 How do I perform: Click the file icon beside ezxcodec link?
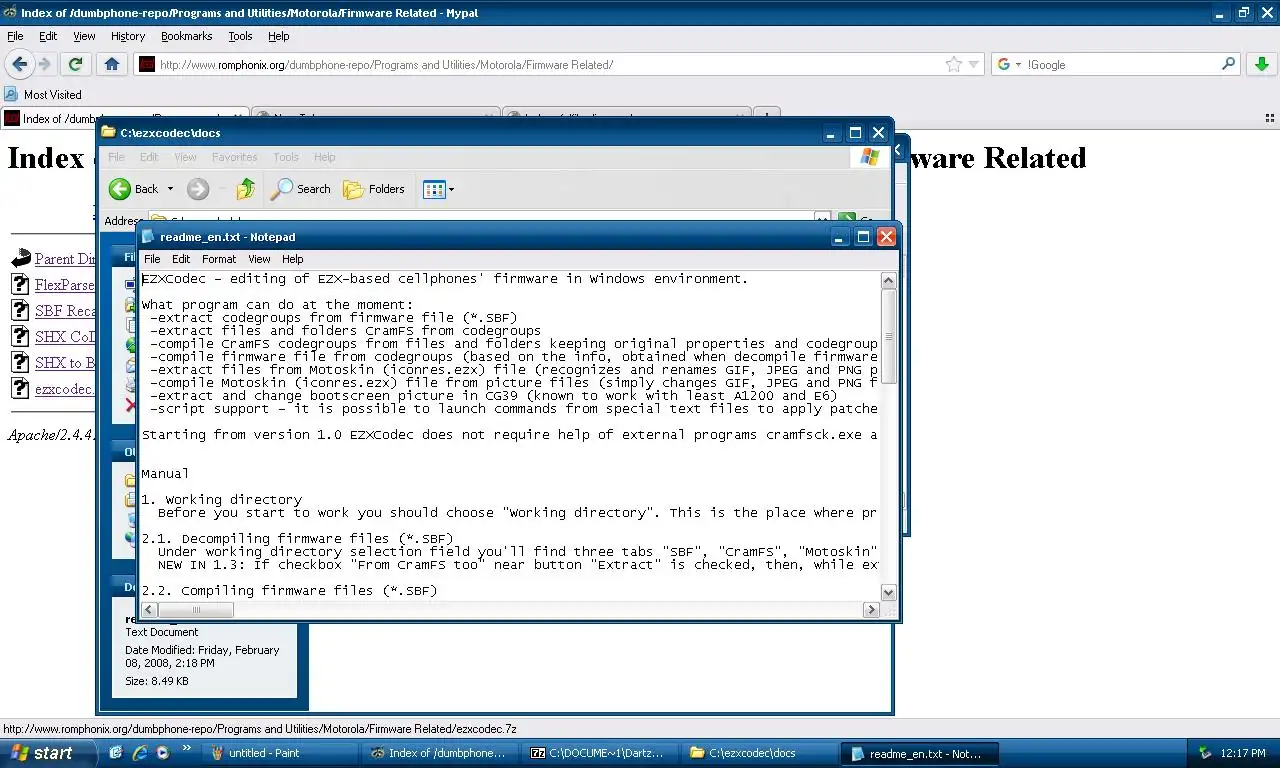(20, 388)
